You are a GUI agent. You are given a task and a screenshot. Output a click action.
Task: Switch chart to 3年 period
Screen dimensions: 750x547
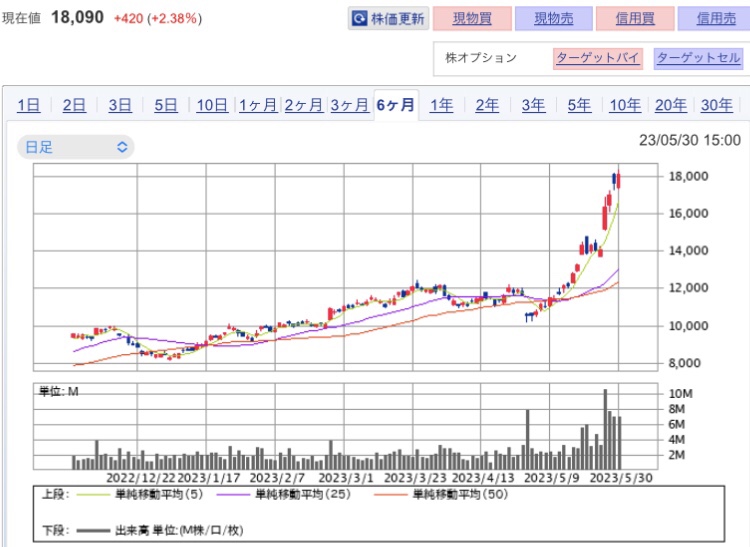coord(533,105)
